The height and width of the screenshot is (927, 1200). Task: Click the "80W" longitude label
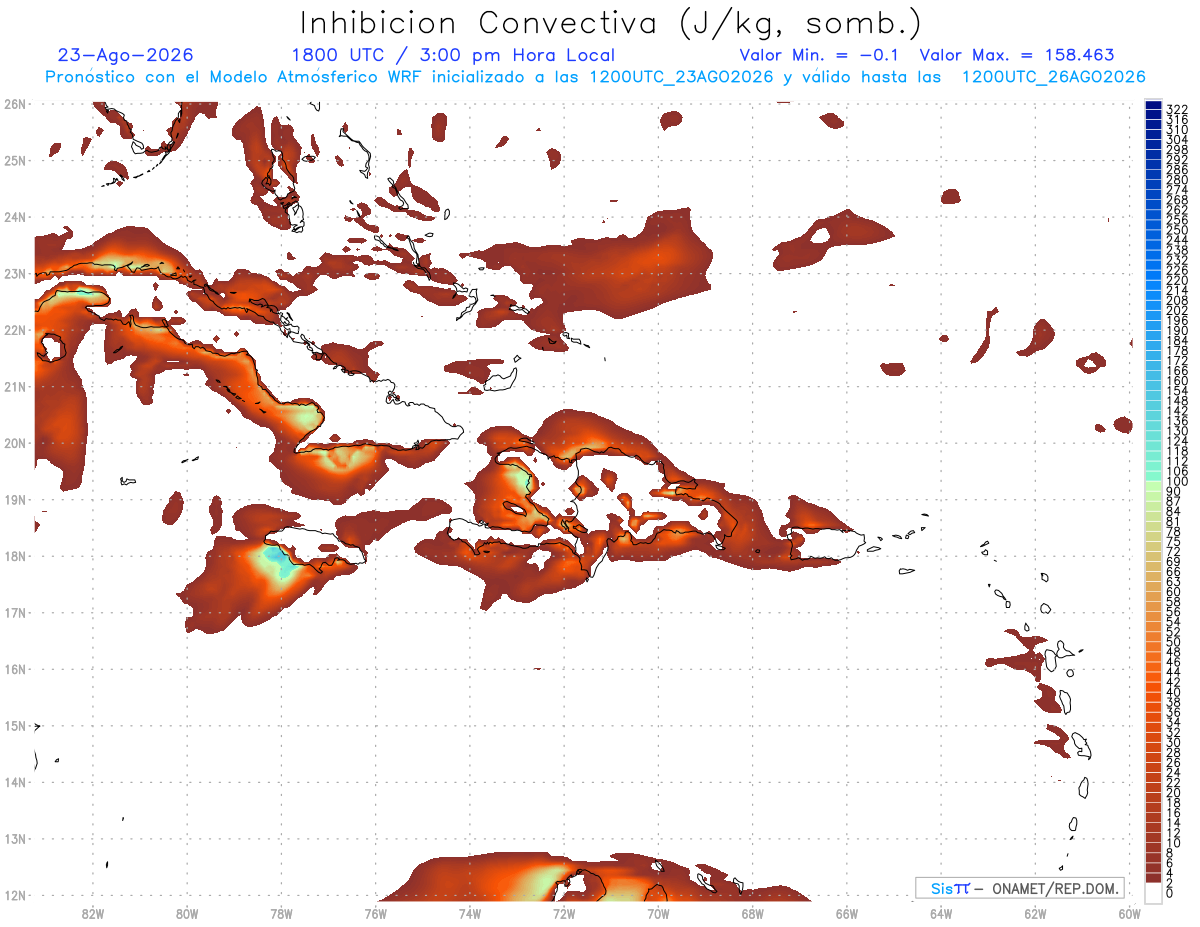click(x=186, y=913)
